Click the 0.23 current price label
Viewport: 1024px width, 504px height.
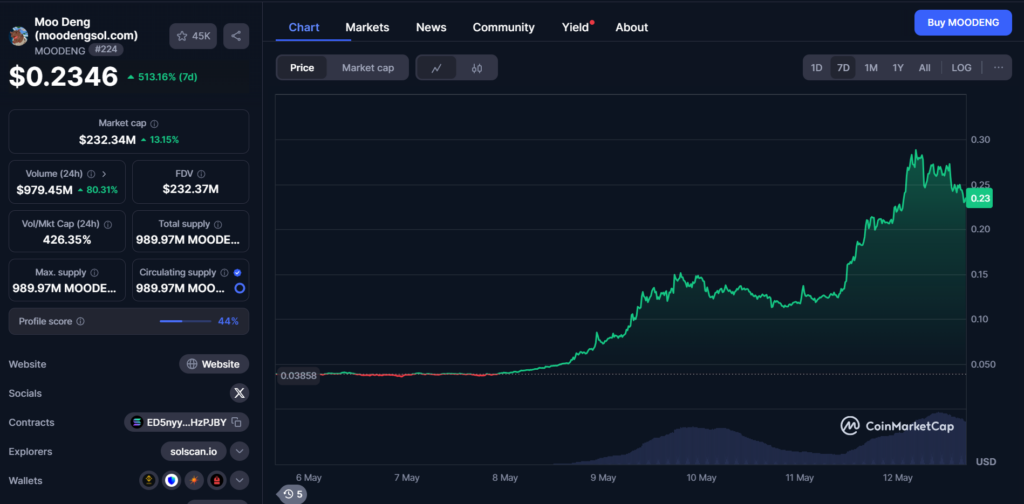pos(980,198)
